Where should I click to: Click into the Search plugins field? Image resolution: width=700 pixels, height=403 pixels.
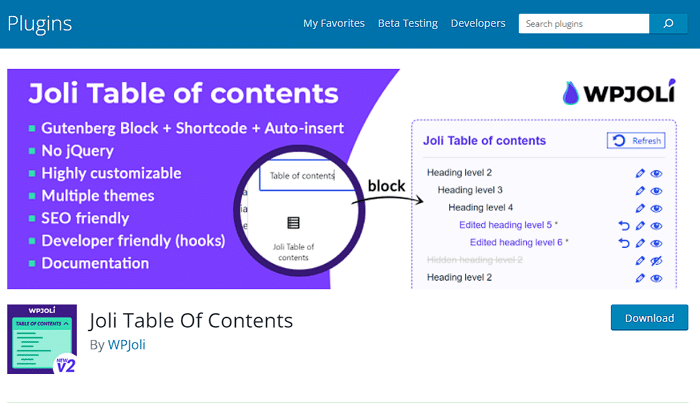point(583,24)
